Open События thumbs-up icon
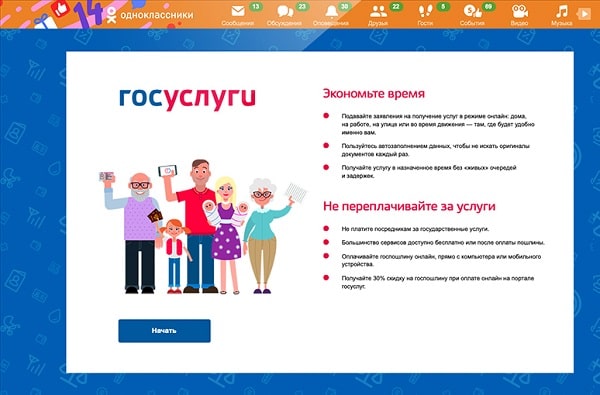The width and height of the screenshot is (600, 395). 473,11
